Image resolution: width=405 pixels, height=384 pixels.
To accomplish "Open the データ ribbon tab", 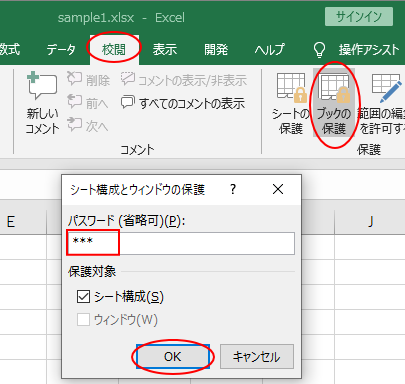I will 61,50.
